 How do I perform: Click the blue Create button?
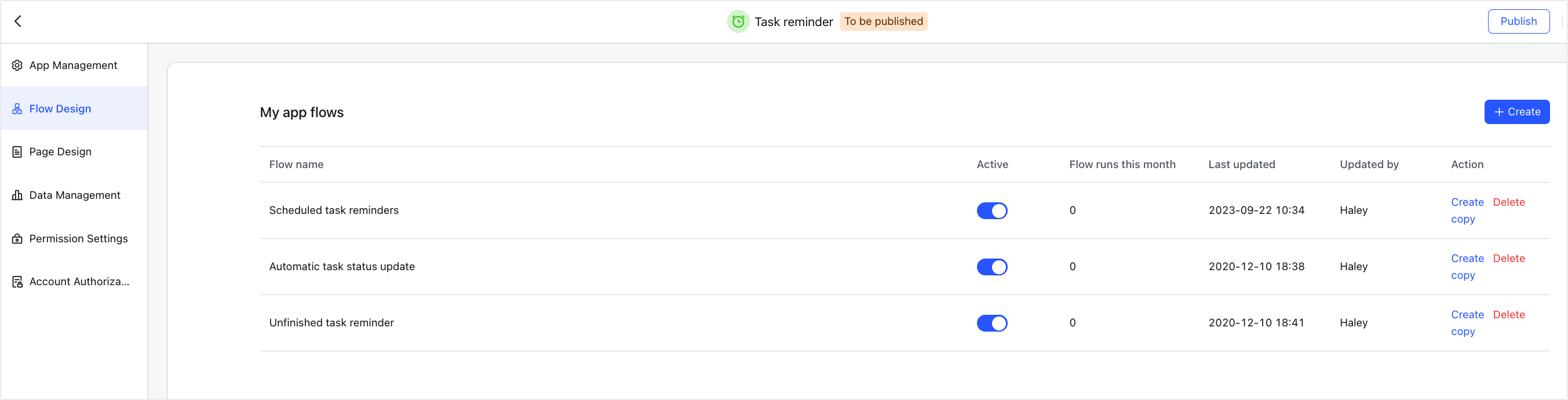coord(1516,112)
